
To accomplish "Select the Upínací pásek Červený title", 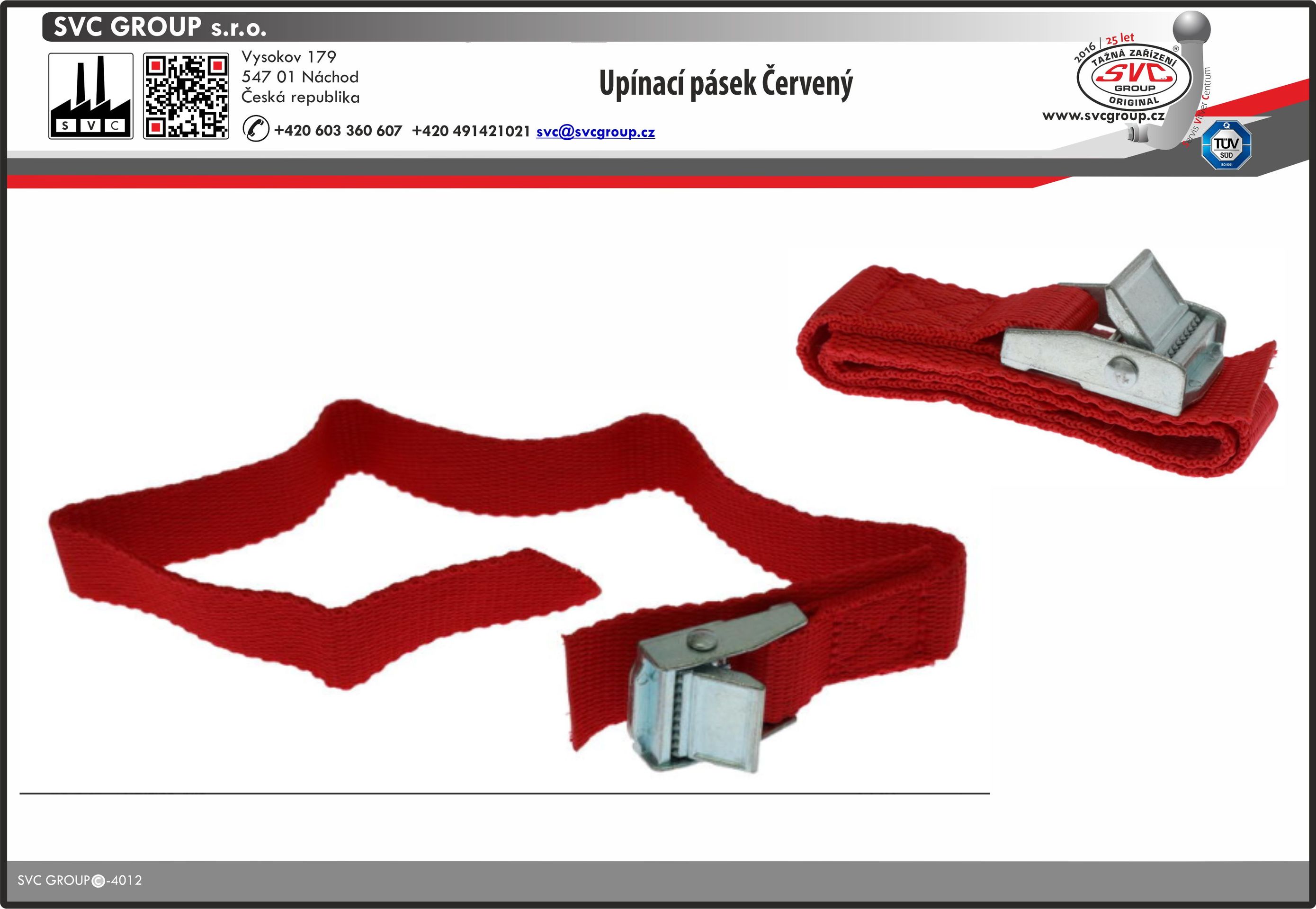I will 726,84.
